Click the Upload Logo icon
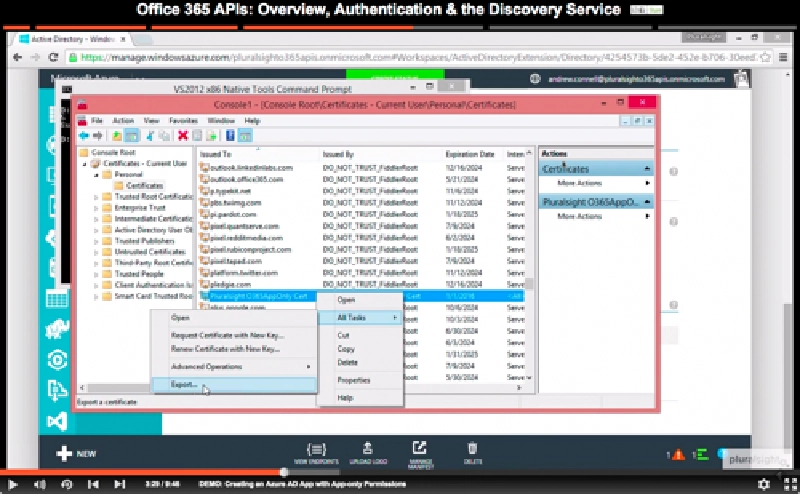800x494 pixels. pyautogui.click(x=368, y=451)
